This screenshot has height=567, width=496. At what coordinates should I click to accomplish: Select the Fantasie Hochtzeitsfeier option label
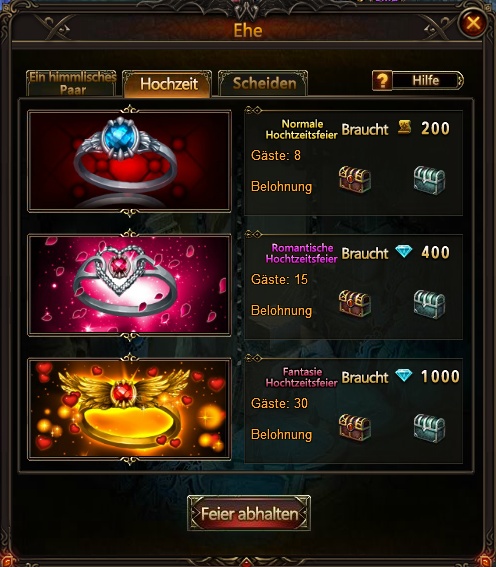pyautogui.click(x=302, y=377)
